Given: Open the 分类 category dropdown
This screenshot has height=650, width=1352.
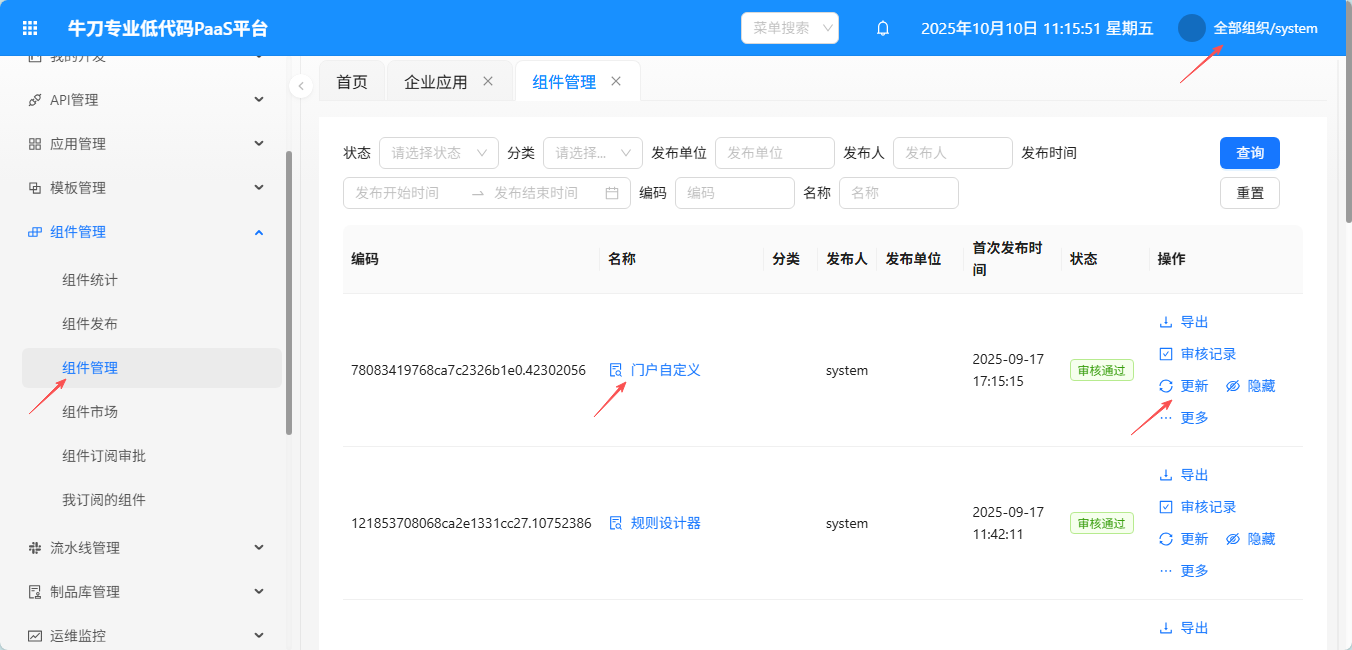Looking at the screenshot, I should [x=592, y=153].
